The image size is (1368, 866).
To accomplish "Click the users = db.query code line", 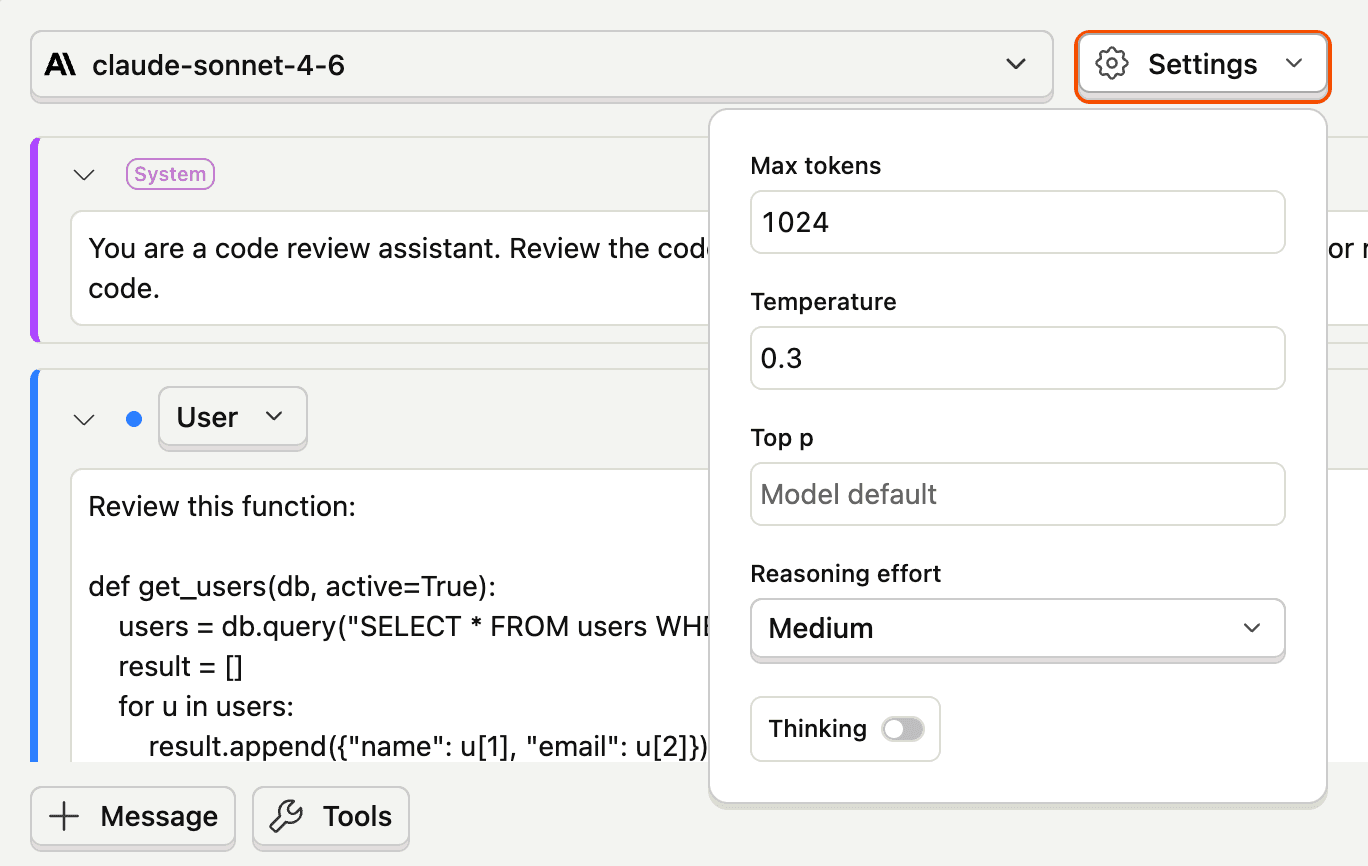I will pyautogui.click(x=413, y=627).
